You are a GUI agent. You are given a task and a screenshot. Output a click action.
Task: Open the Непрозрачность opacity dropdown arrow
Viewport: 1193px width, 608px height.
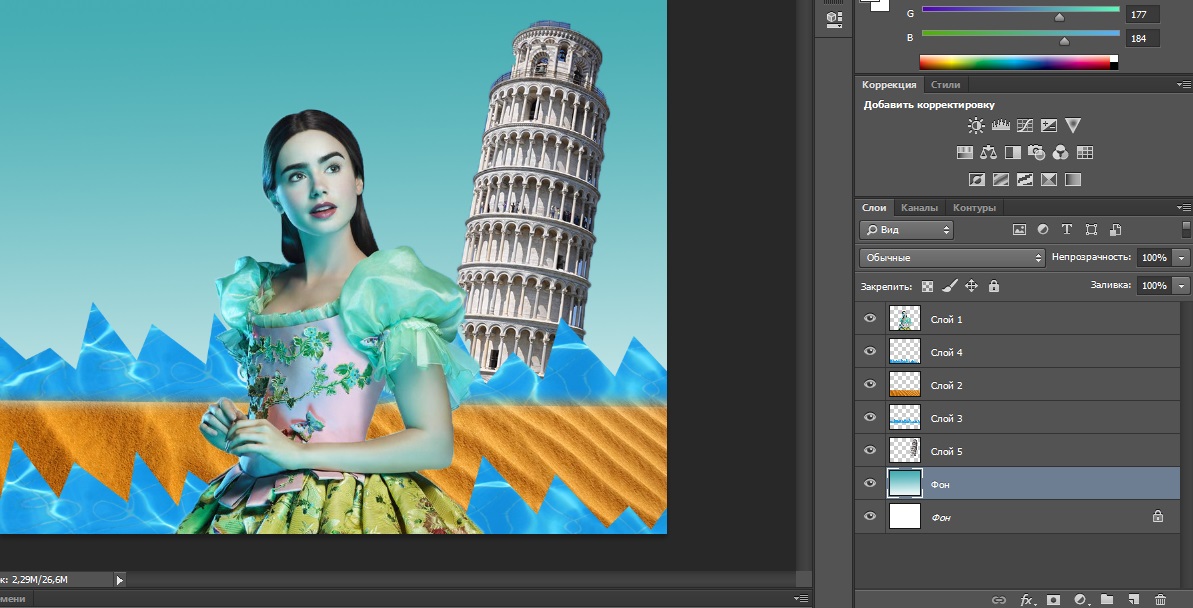[x=1182, y=257]
